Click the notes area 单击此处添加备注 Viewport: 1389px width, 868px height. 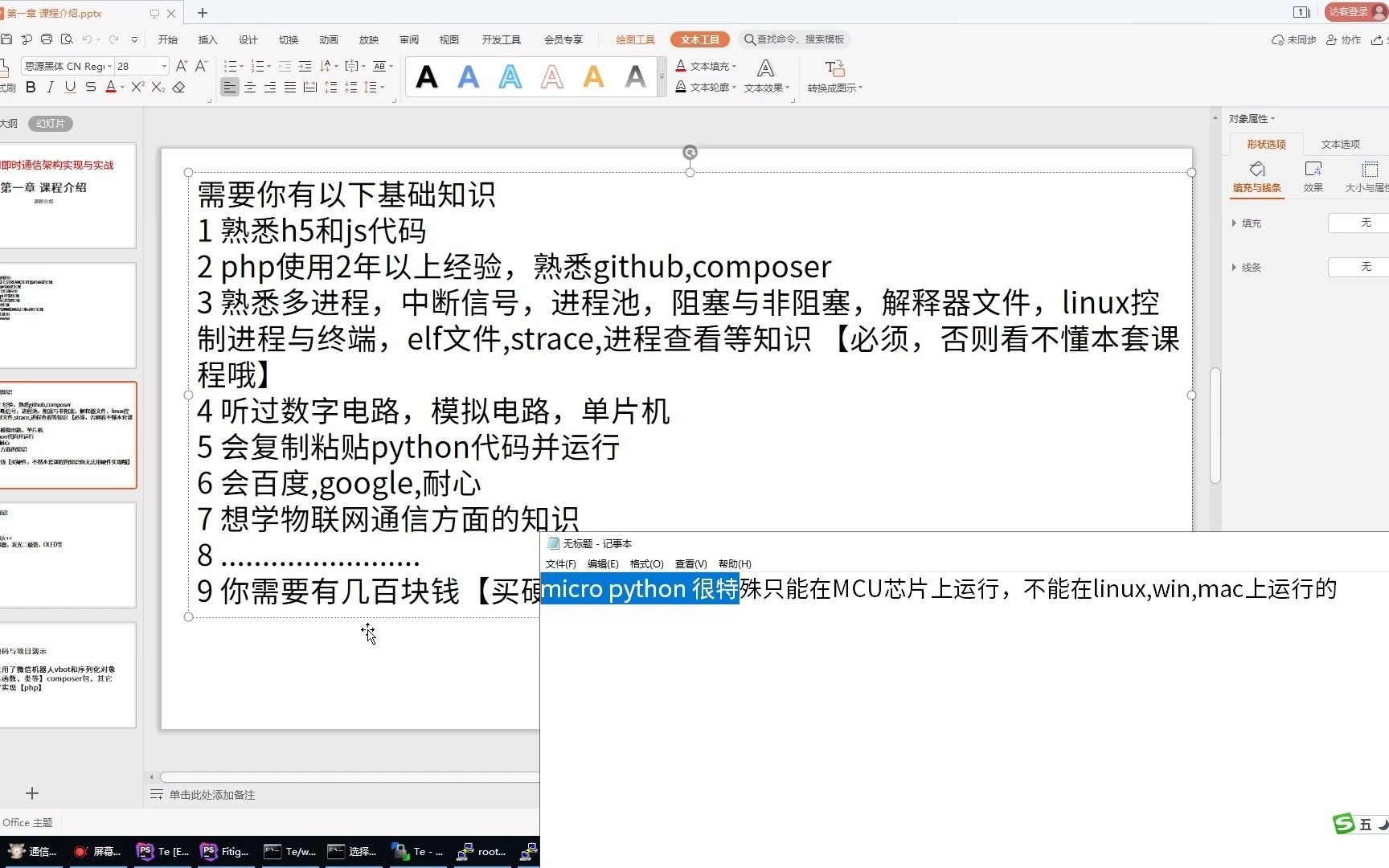click(211, 795)
